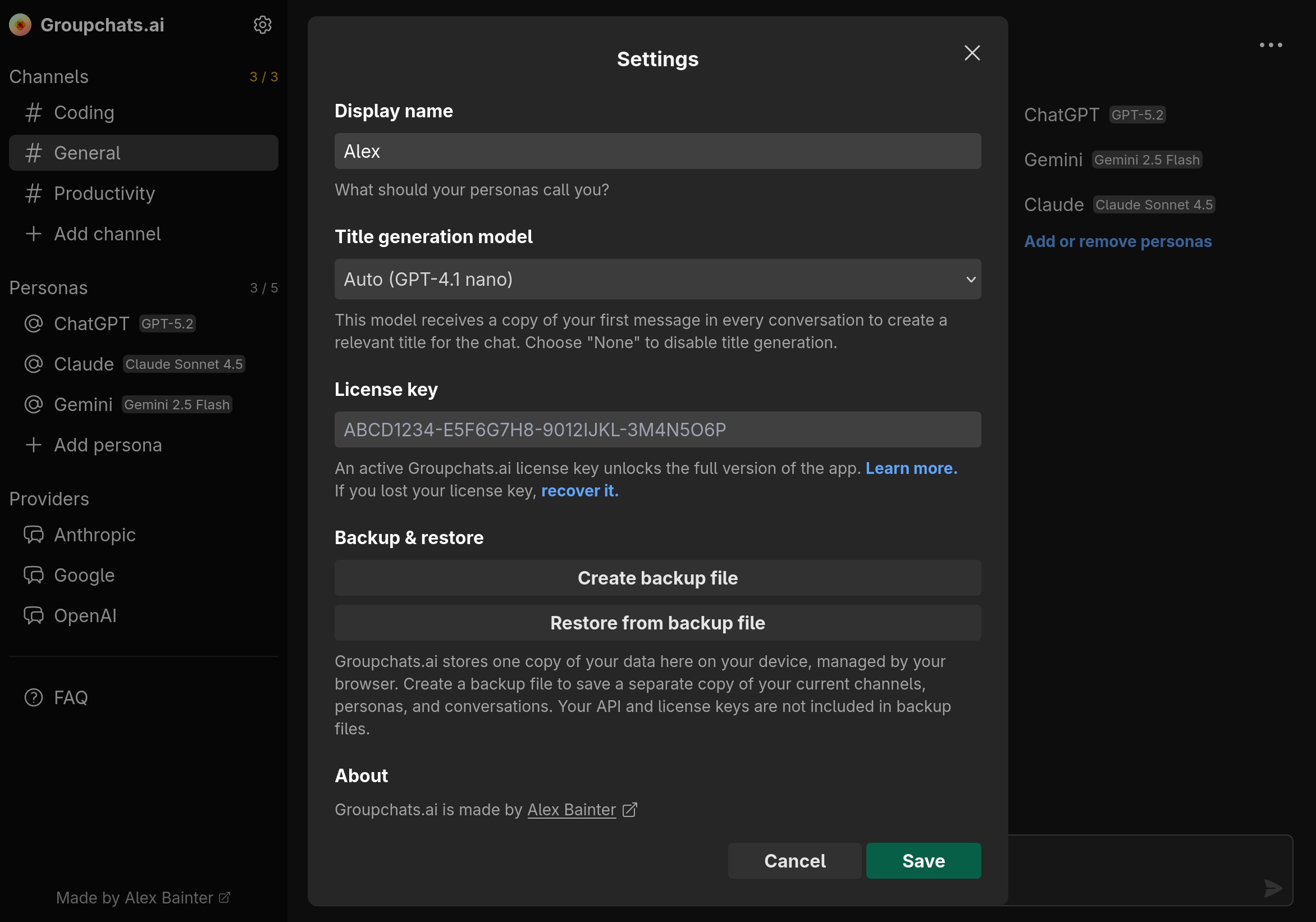Open the Learn more link

(911, 468)
